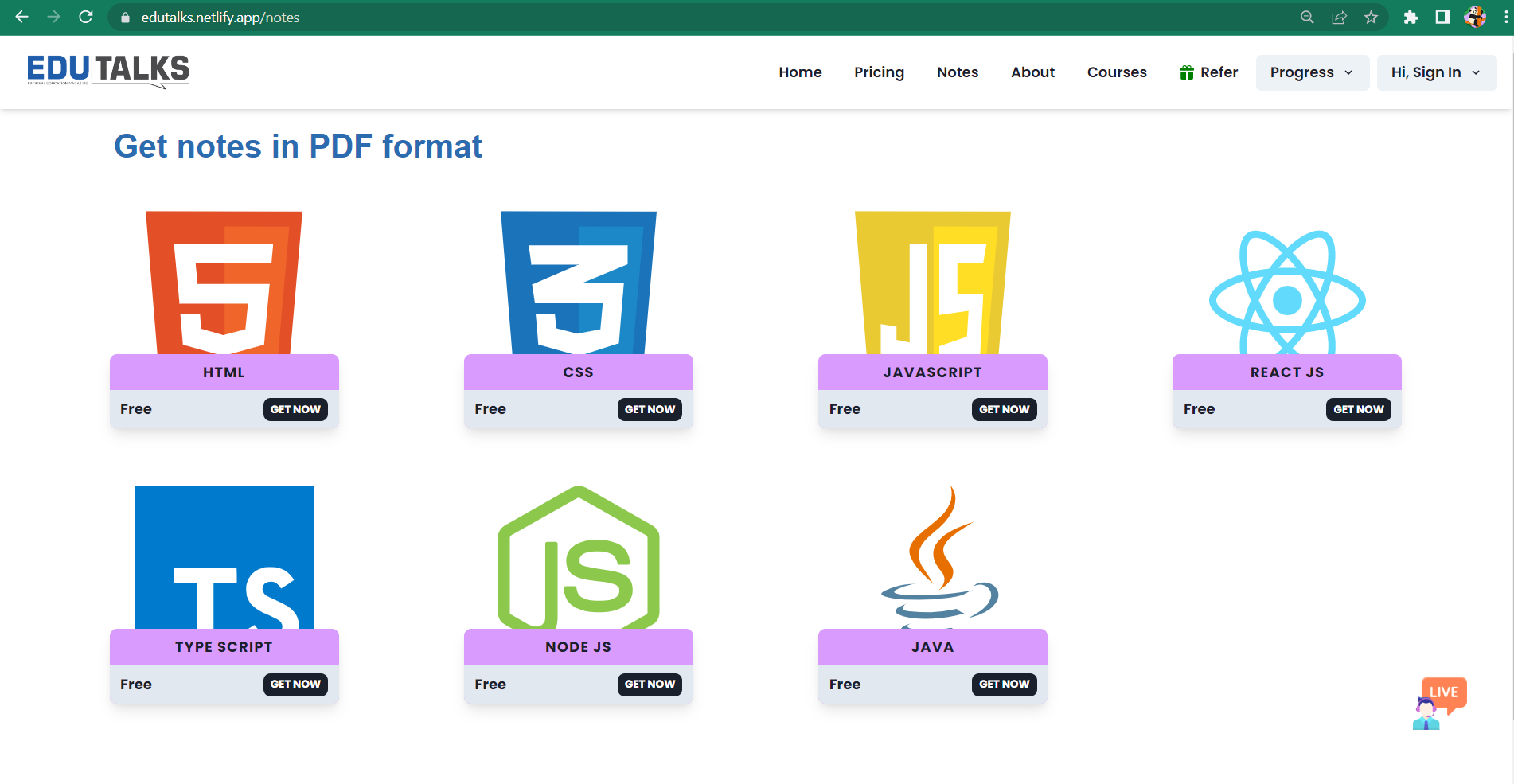Click the green gift Refer icon
Viewport: 1514px width, 784px height.
tap(1187, 72)
